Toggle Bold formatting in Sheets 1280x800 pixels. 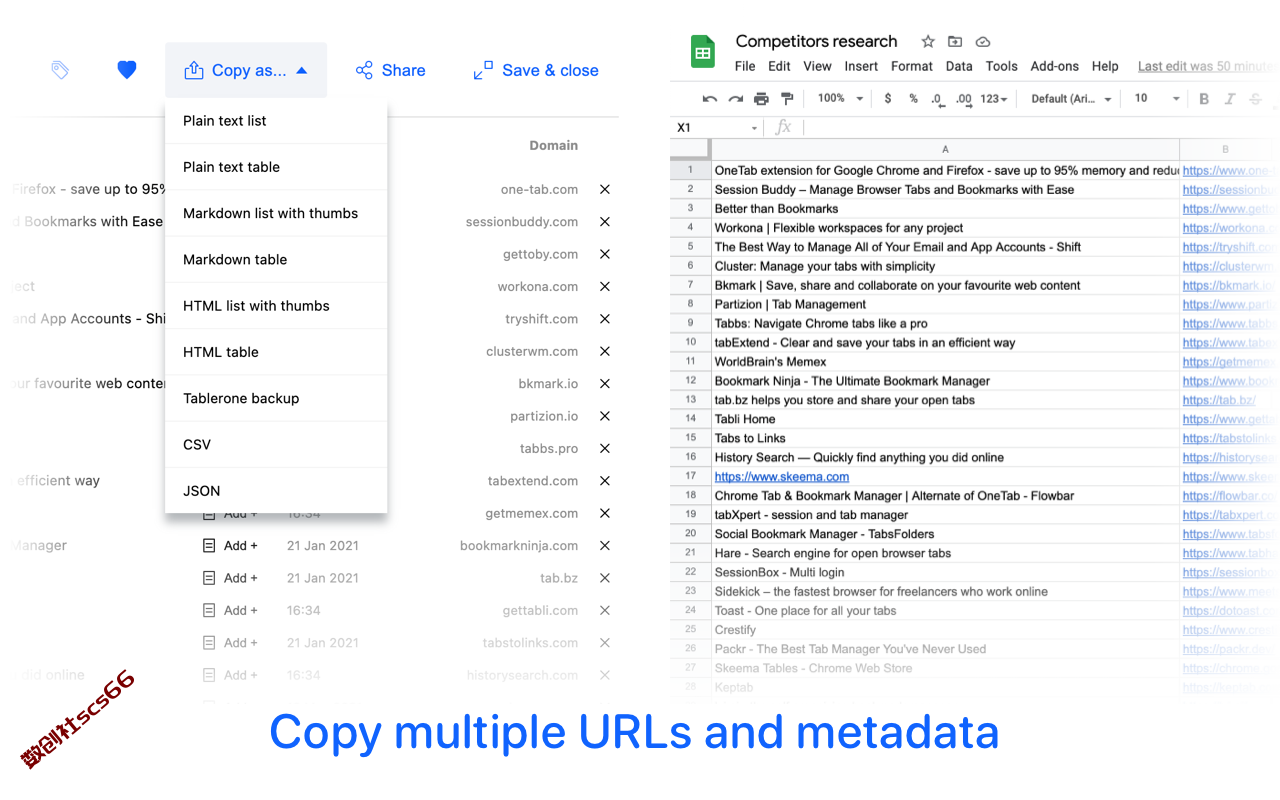pos(1204,99)
